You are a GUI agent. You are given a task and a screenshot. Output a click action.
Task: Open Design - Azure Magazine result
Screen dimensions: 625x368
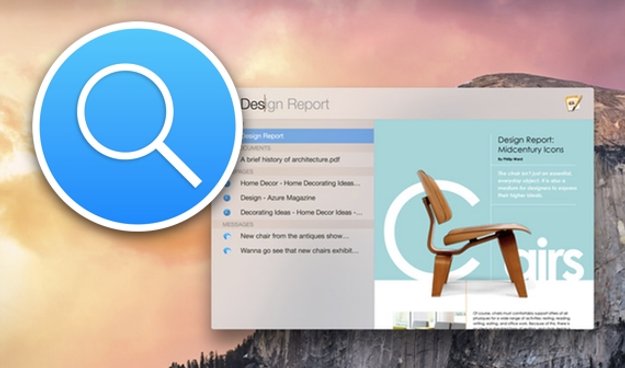coord(277,198)
